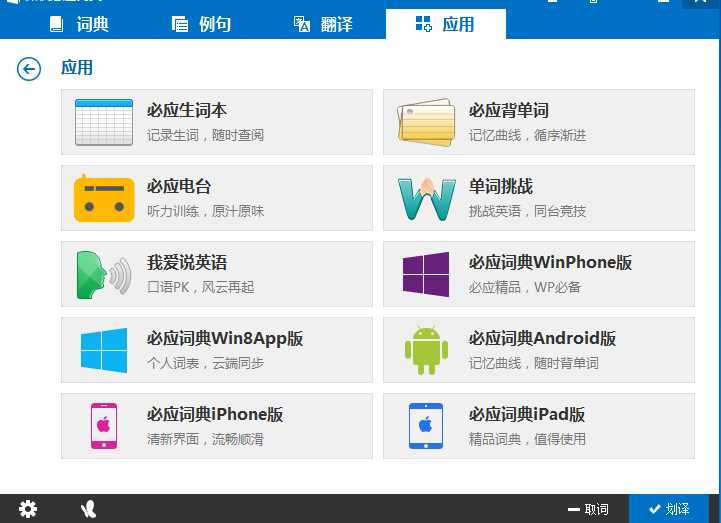The height and width of the screenshot is (523, 721).
Task: Toggle the 取词 word capture option
Action: click(x=588, y=509)
